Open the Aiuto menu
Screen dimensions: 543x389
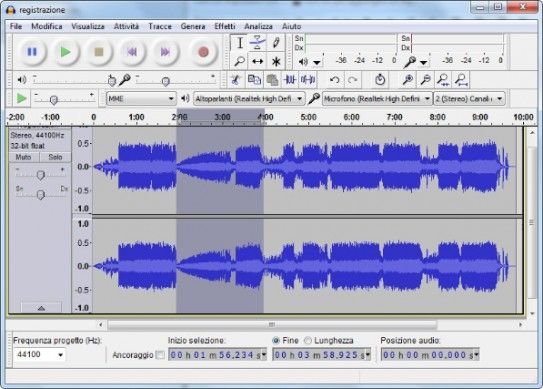(x=291, y=26)
